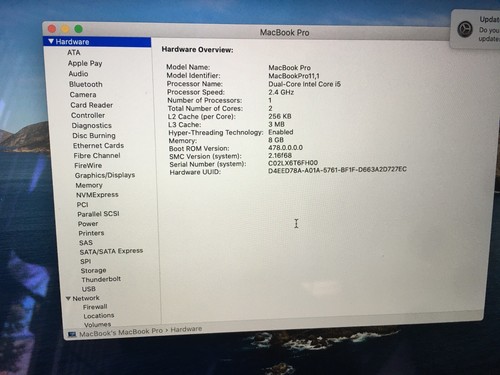Click the MacBook Pro window title
The height and width of the screenshot is (375, 500).
(x=285, y=33)
